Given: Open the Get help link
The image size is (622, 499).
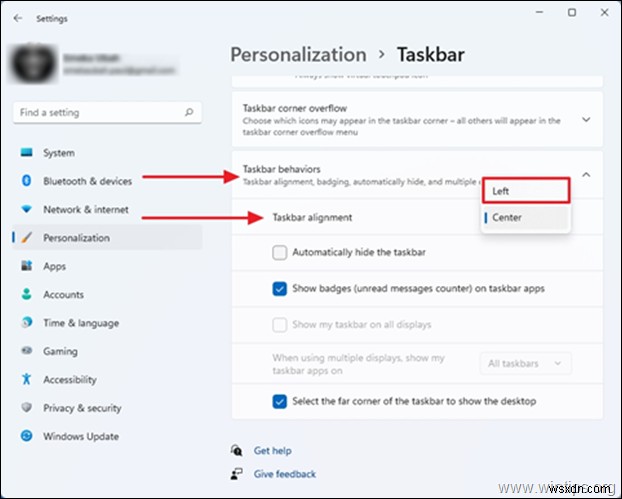Looking at the screenshot, I should pyautogui.click(x=271, y=451).
